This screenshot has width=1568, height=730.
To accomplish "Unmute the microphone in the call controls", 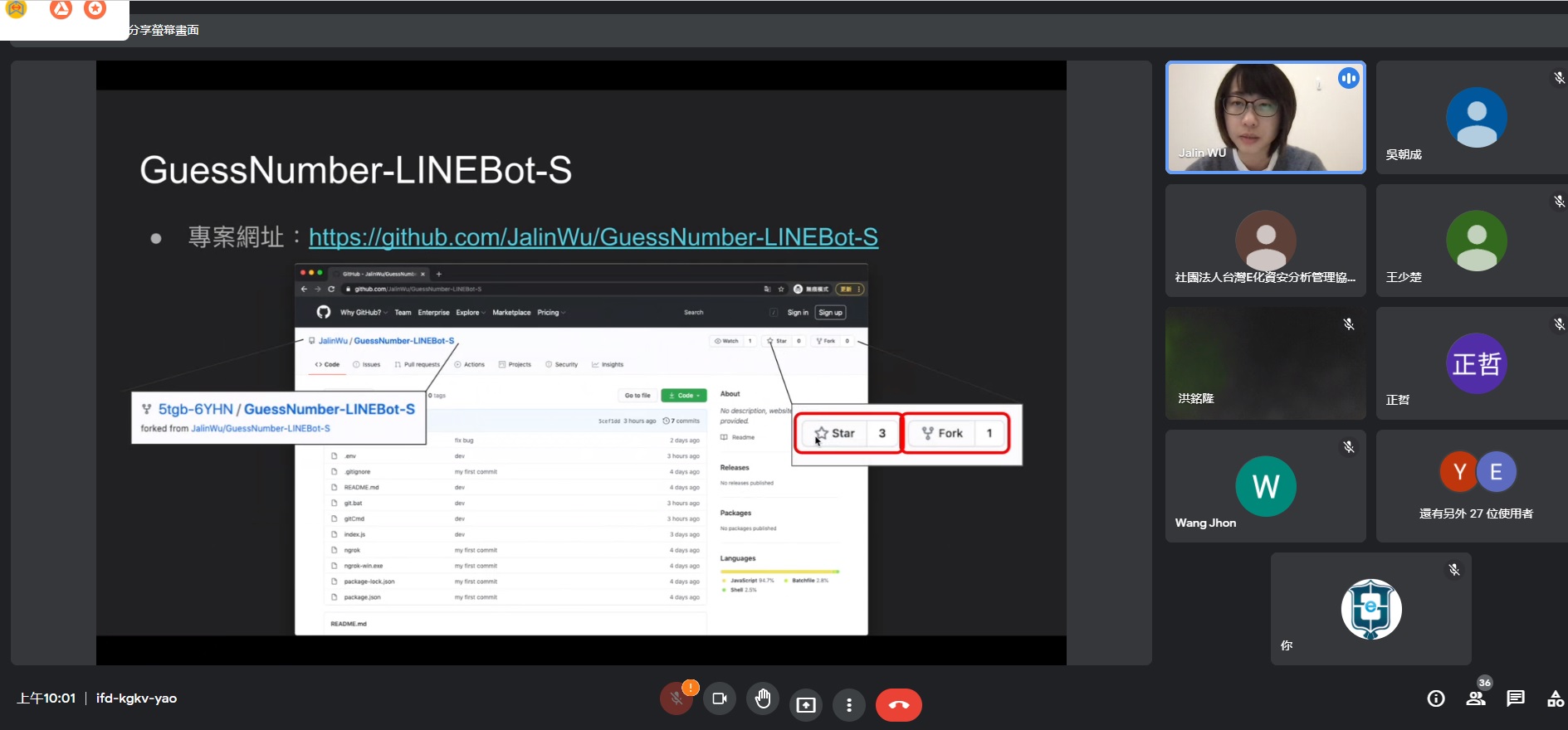I will [x=677, y=699].
